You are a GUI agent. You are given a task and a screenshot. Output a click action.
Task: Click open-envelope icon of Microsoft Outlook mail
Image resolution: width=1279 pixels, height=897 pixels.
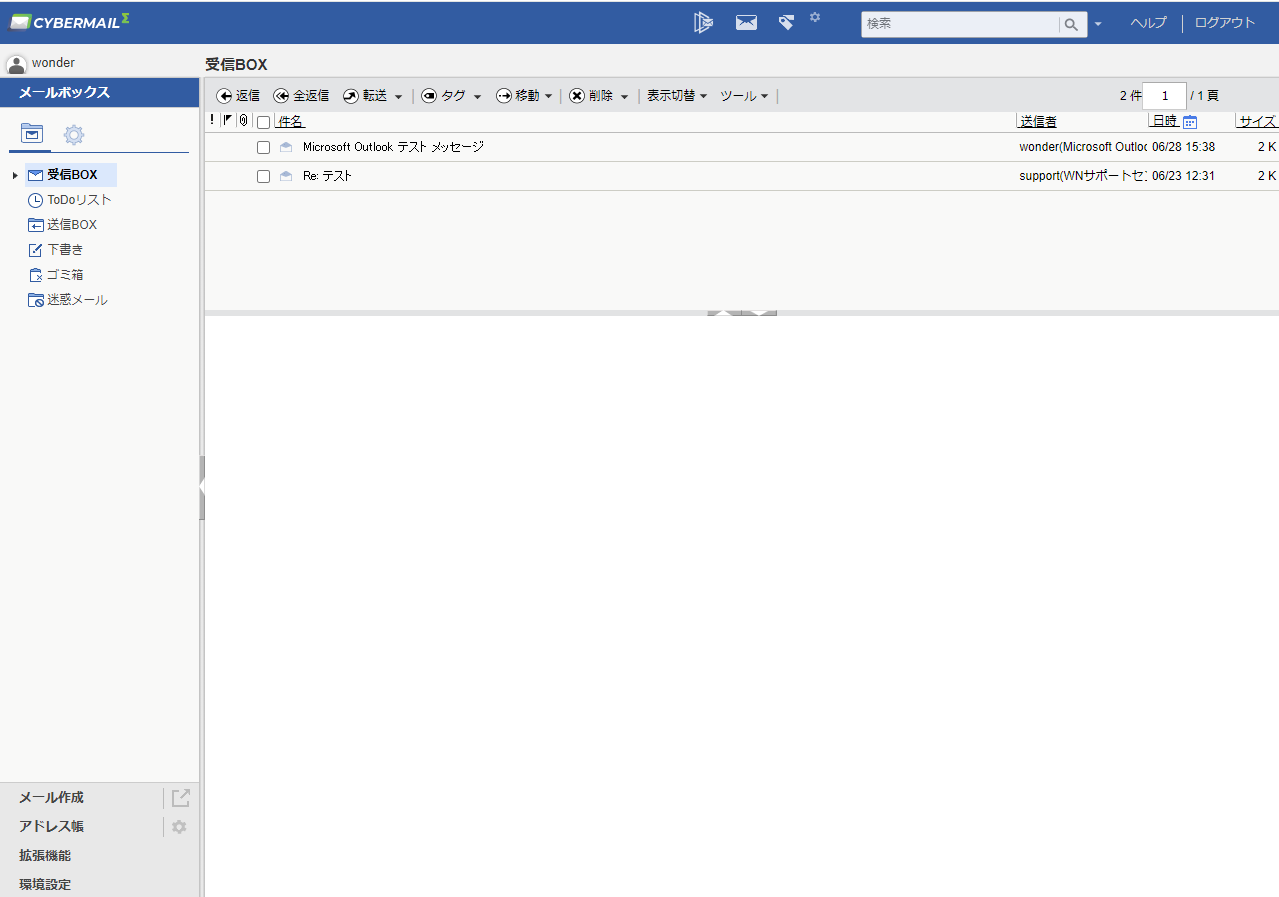coord(286,147)
